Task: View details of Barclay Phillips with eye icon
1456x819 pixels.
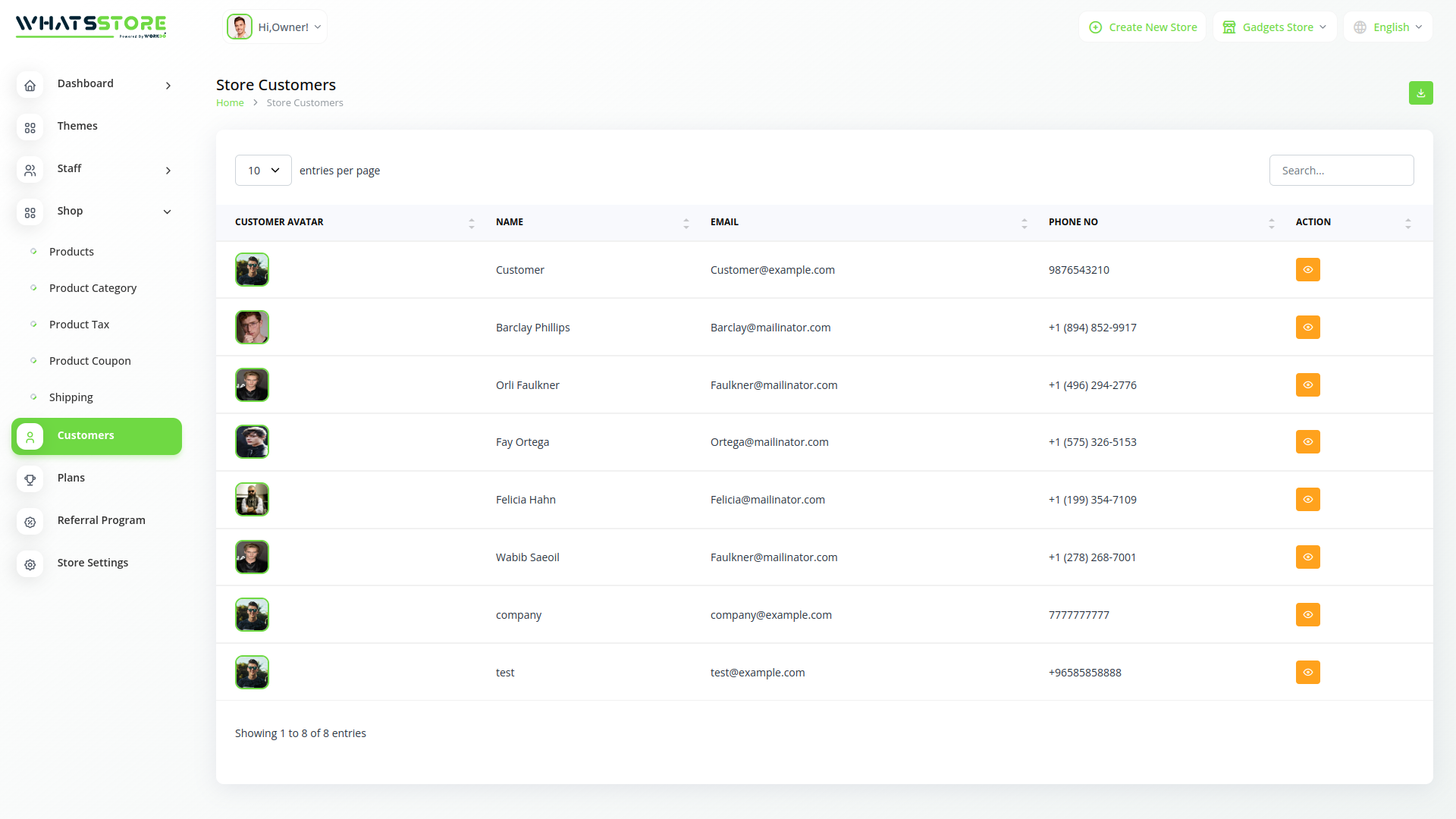Action: point(1307,327)
